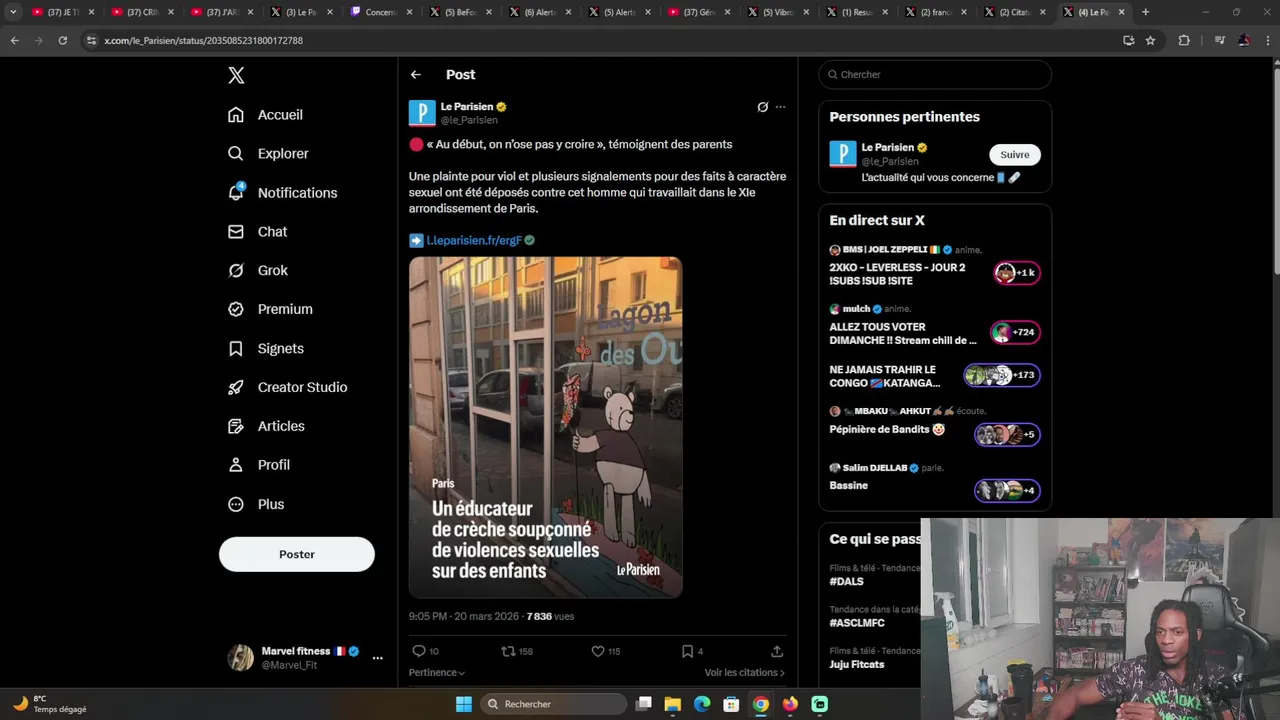Open Juju Fitcats trend
Image resolution: width=1280 pixels, height=720 pixels.
coord(856,664)
